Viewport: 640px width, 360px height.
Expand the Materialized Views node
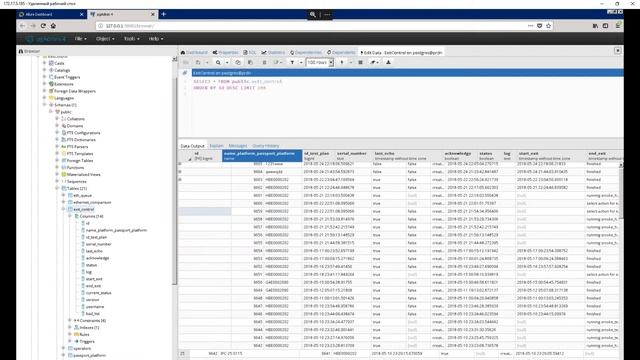tap(58, 174)
